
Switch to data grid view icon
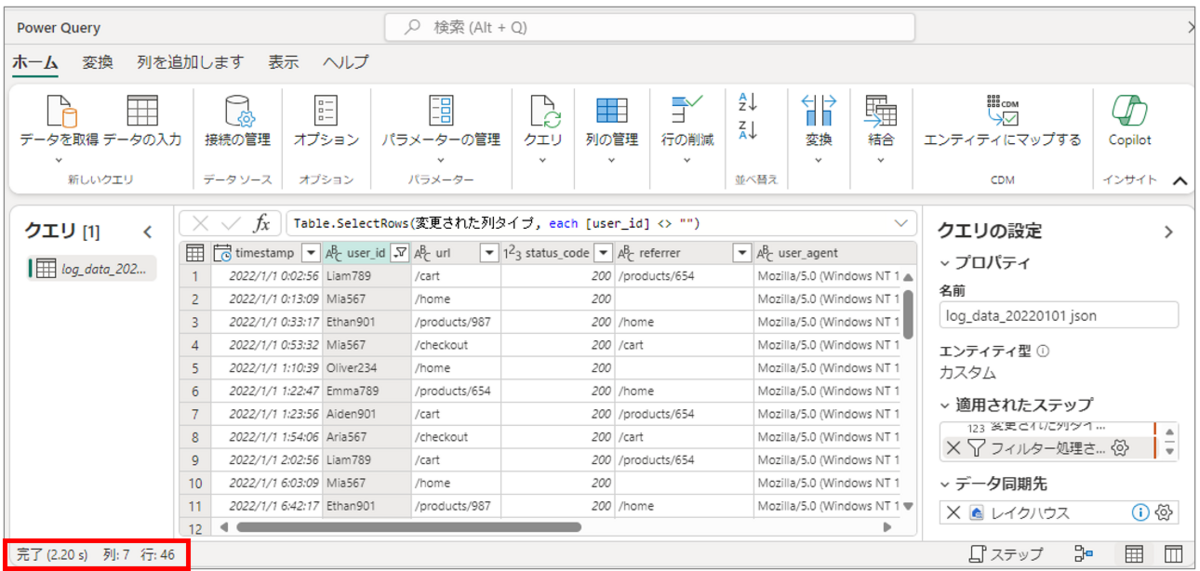click(1134, 553)
